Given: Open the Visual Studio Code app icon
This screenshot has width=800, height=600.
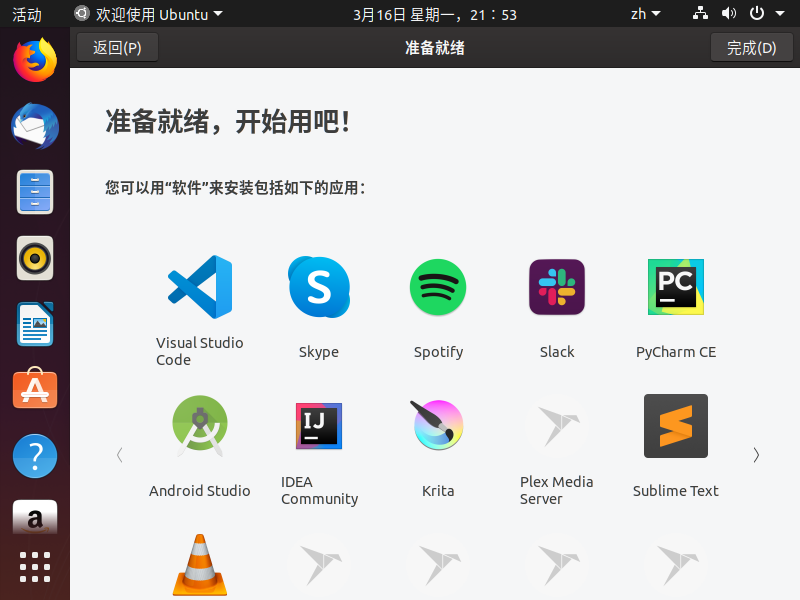Looking at the screenshot, I should click(200, 287).
